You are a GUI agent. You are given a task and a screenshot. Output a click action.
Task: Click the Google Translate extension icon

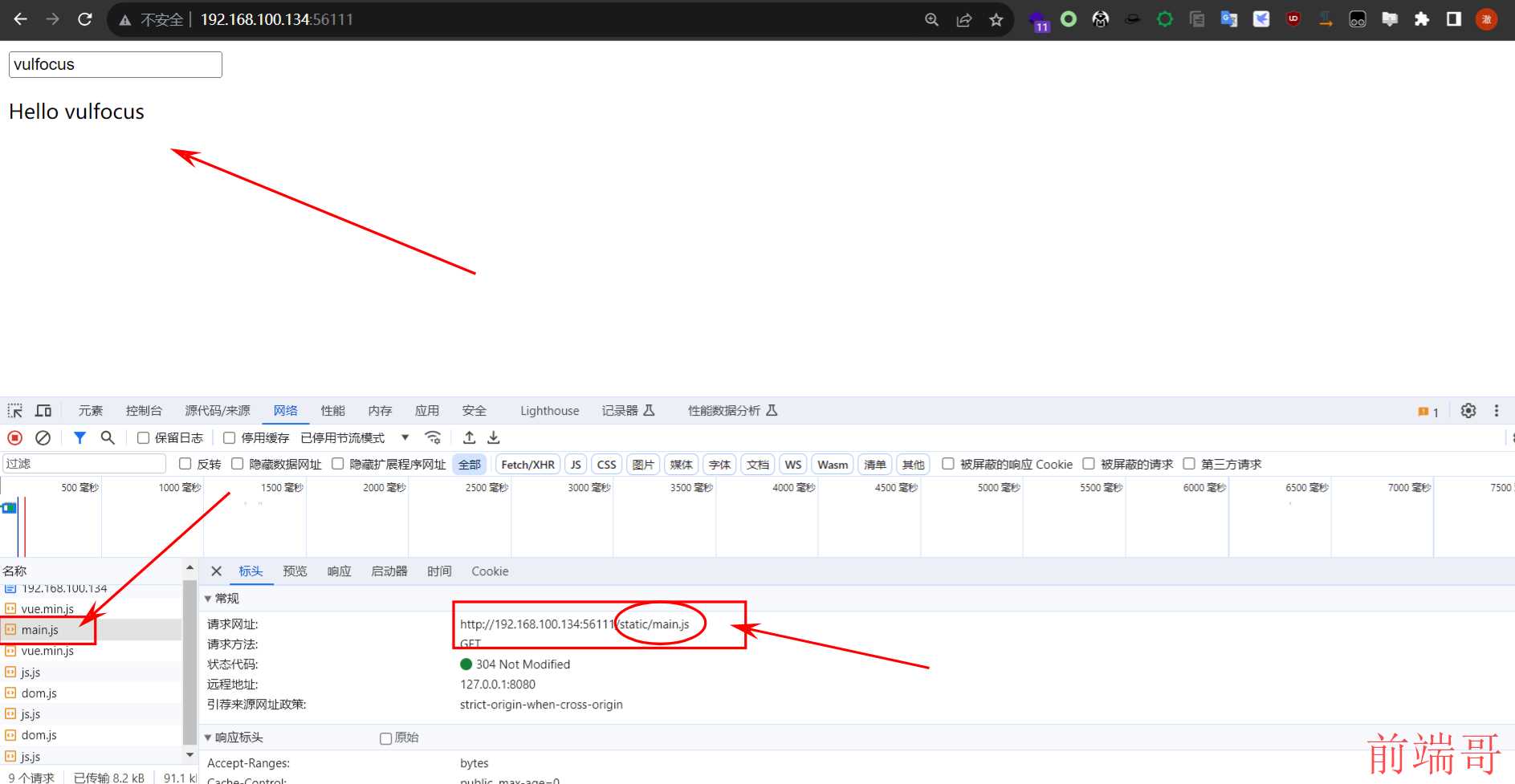tap(1229, 19)
